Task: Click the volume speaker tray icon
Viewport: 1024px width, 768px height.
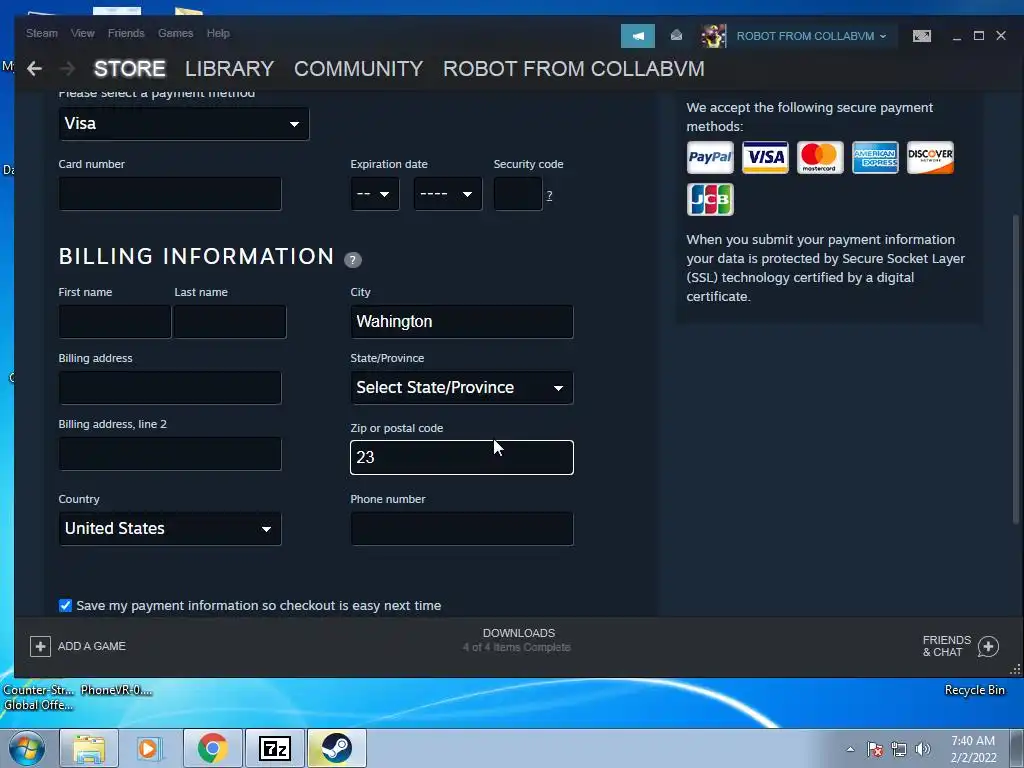Action: tap(923, 749)
